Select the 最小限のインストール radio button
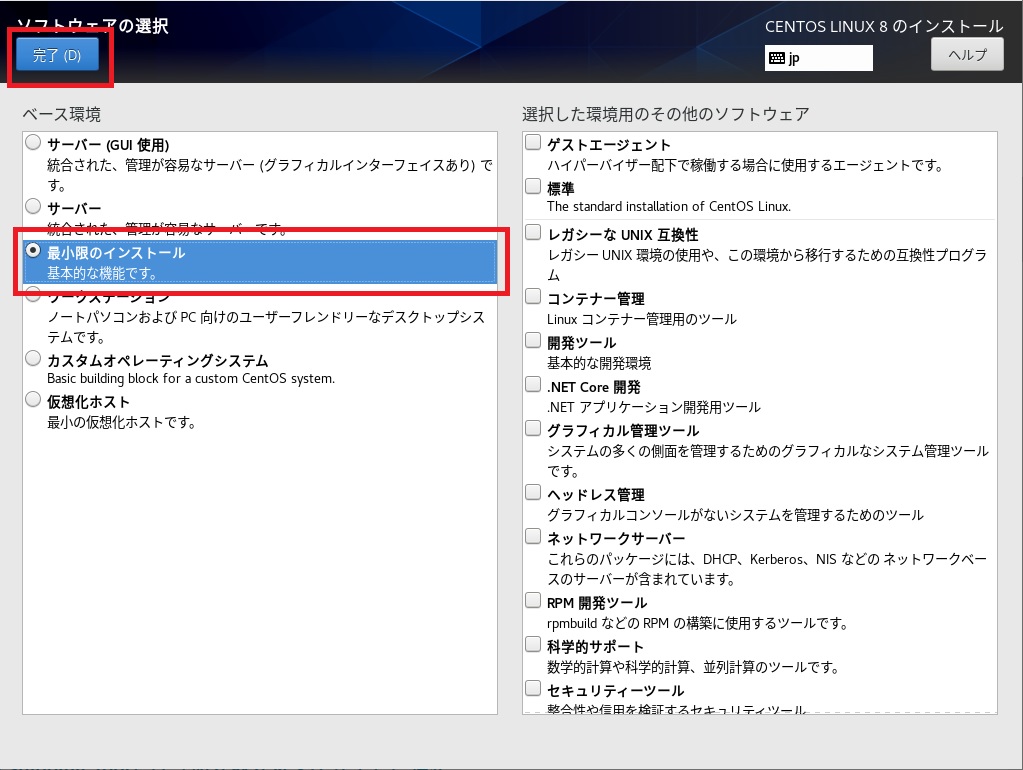 coord(33,251)
